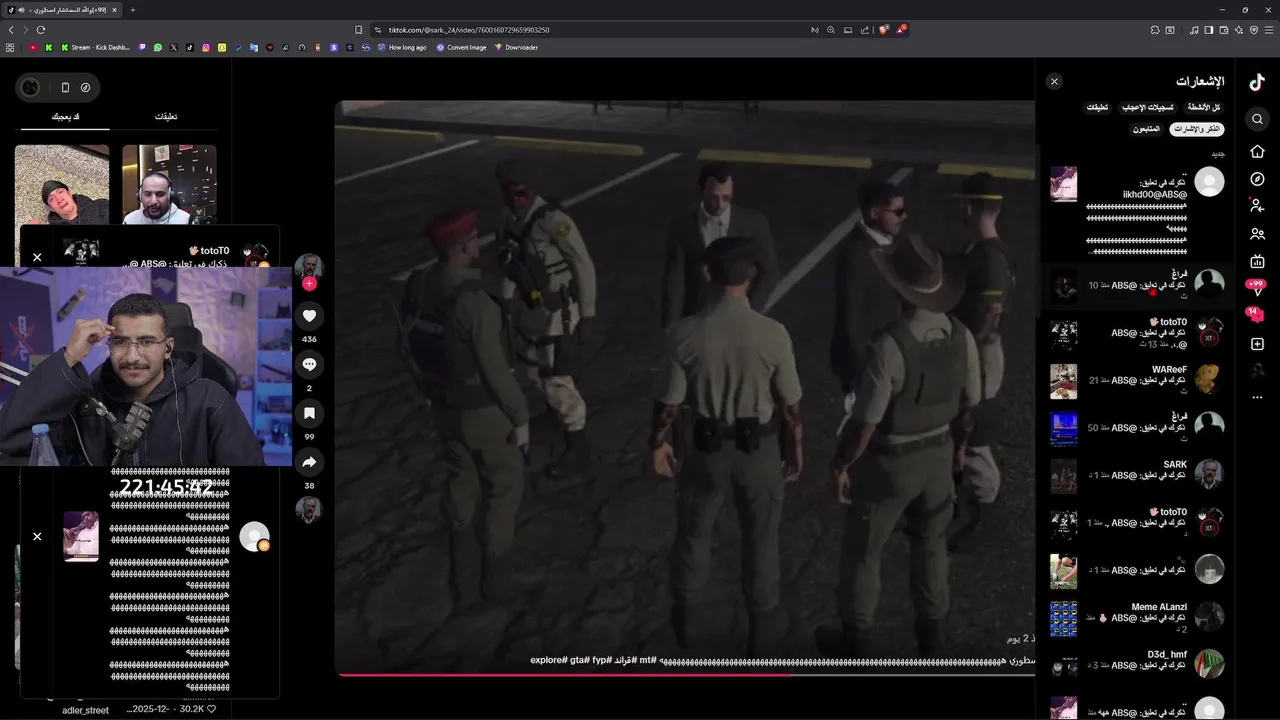Like the video with the heart icon
Viewport: 1280px width, 720px height.
(309, 316)
